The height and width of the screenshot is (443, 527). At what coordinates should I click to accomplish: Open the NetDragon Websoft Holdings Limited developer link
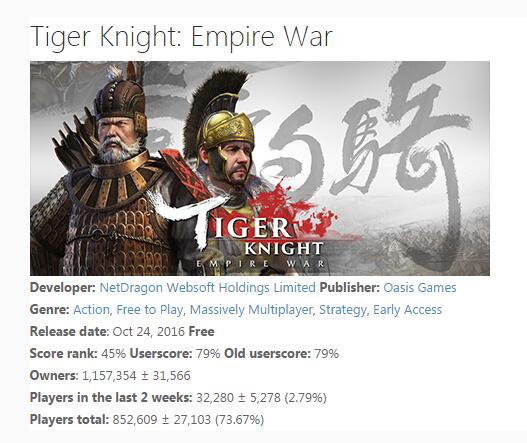(x=207, y=288)
